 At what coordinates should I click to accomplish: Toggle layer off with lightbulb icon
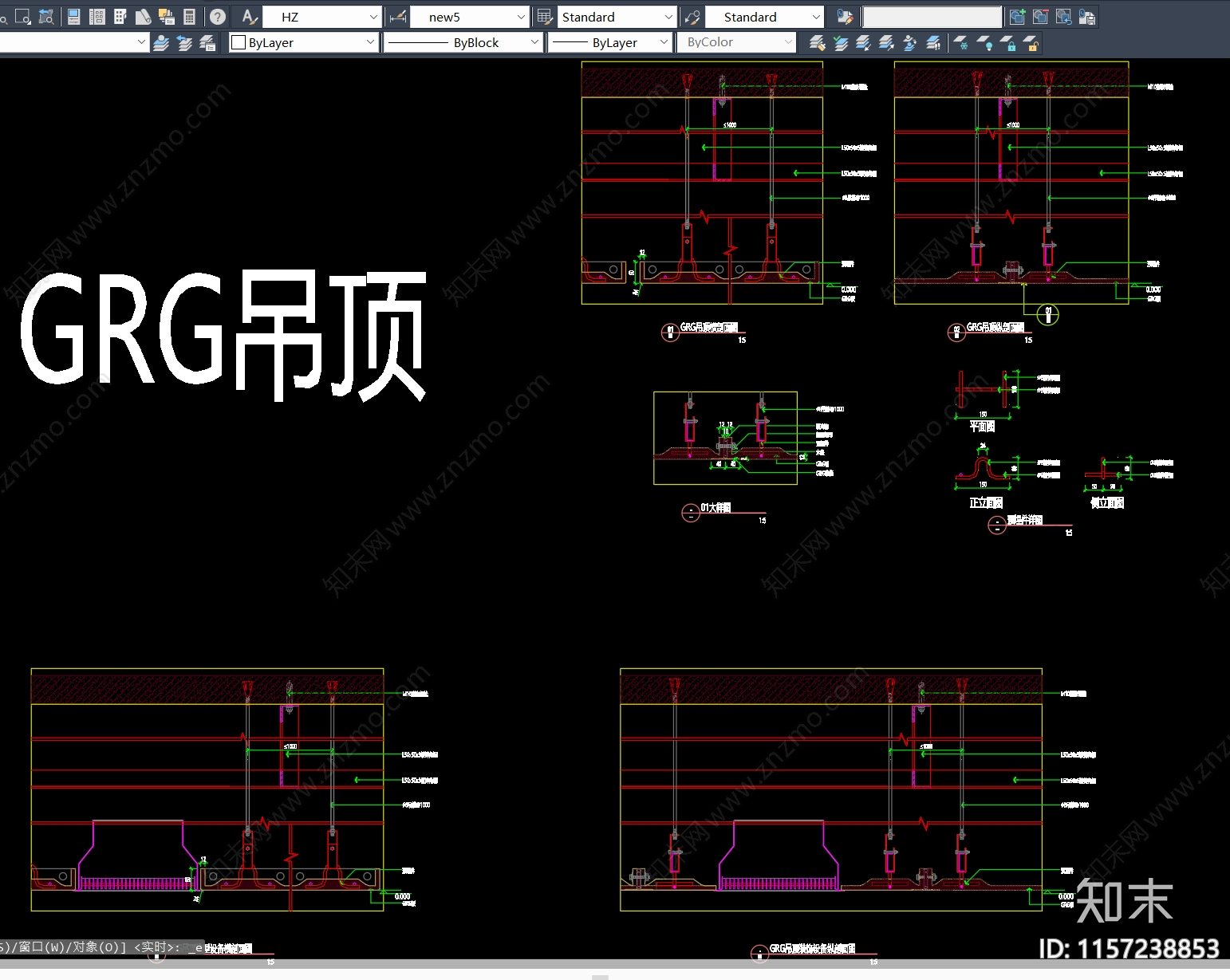tap(985, 43)
